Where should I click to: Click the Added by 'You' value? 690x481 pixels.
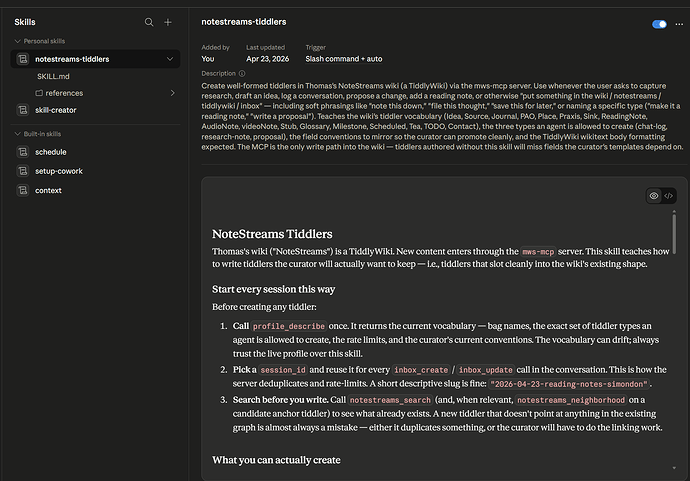point(208,59)
